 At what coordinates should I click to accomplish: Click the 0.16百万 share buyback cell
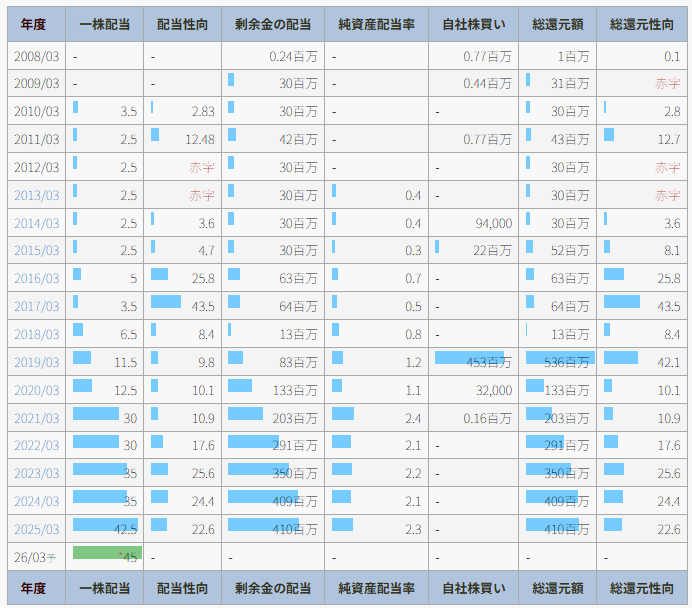[487, 417]
